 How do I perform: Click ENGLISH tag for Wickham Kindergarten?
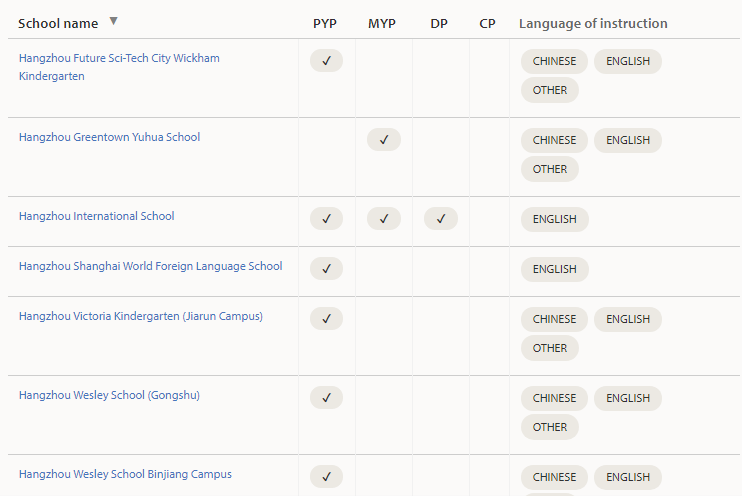tap(628, 62)
